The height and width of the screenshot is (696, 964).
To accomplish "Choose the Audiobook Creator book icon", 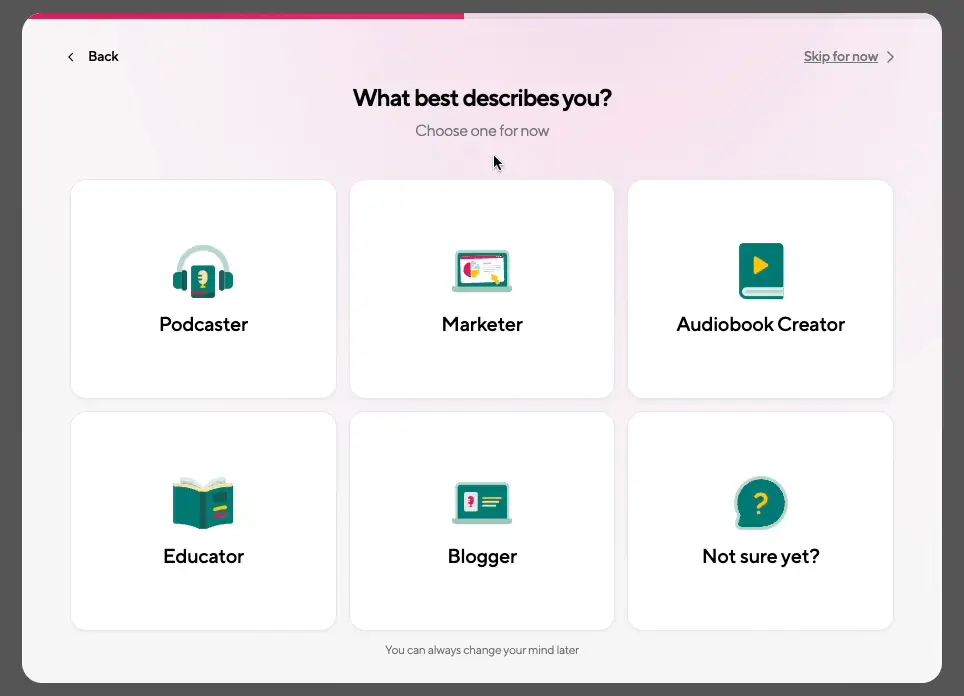I will [760, 271].
